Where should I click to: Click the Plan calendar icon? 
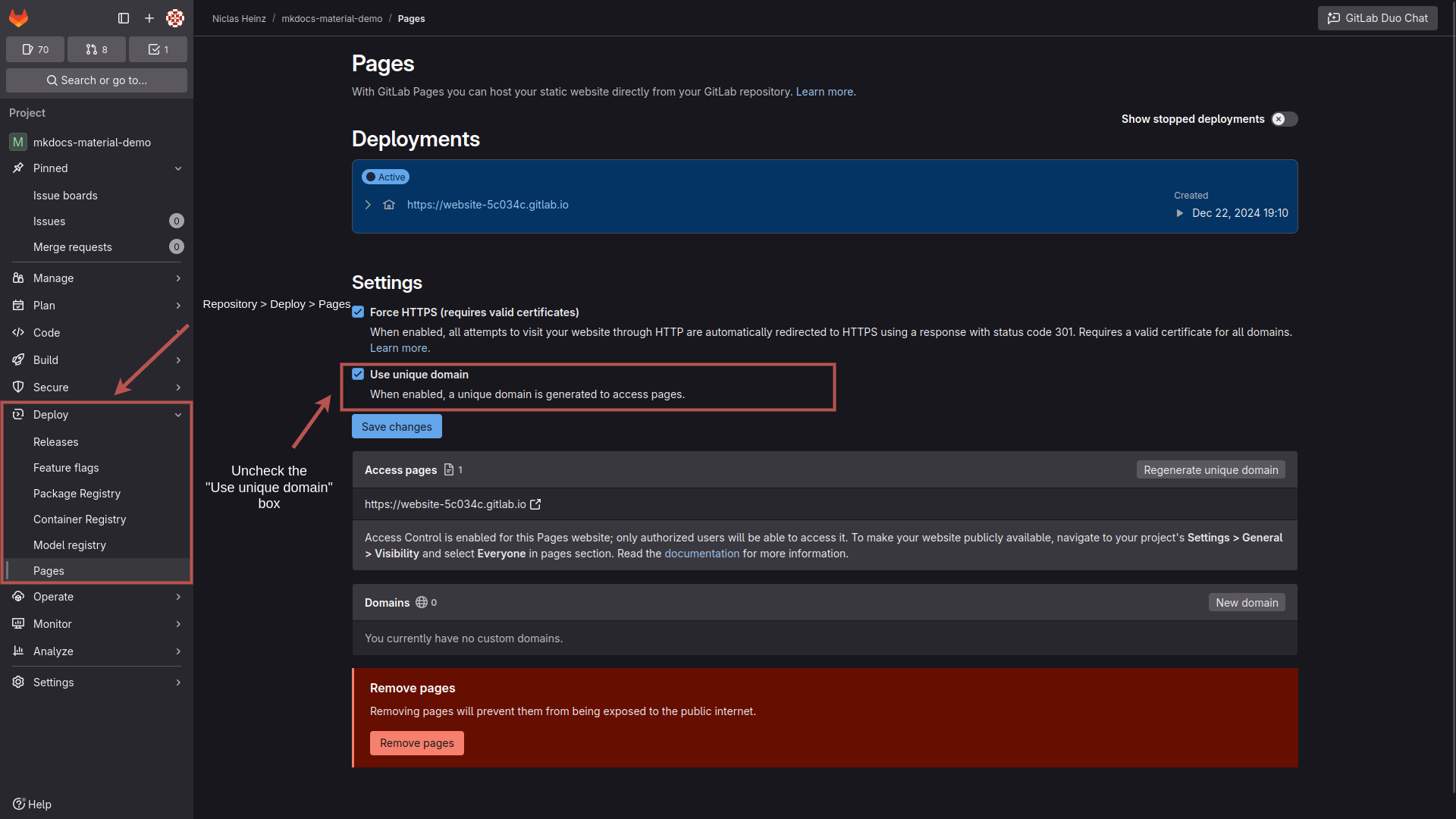click(x=18, y=306)
